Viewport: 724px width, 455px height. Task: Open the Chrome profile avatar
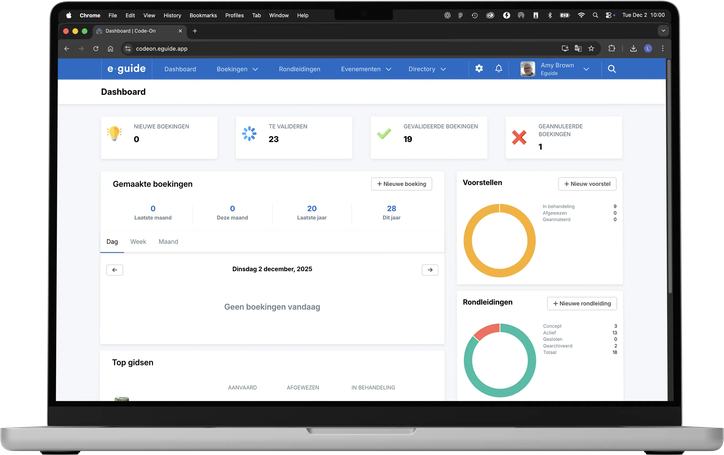[648, 49]
